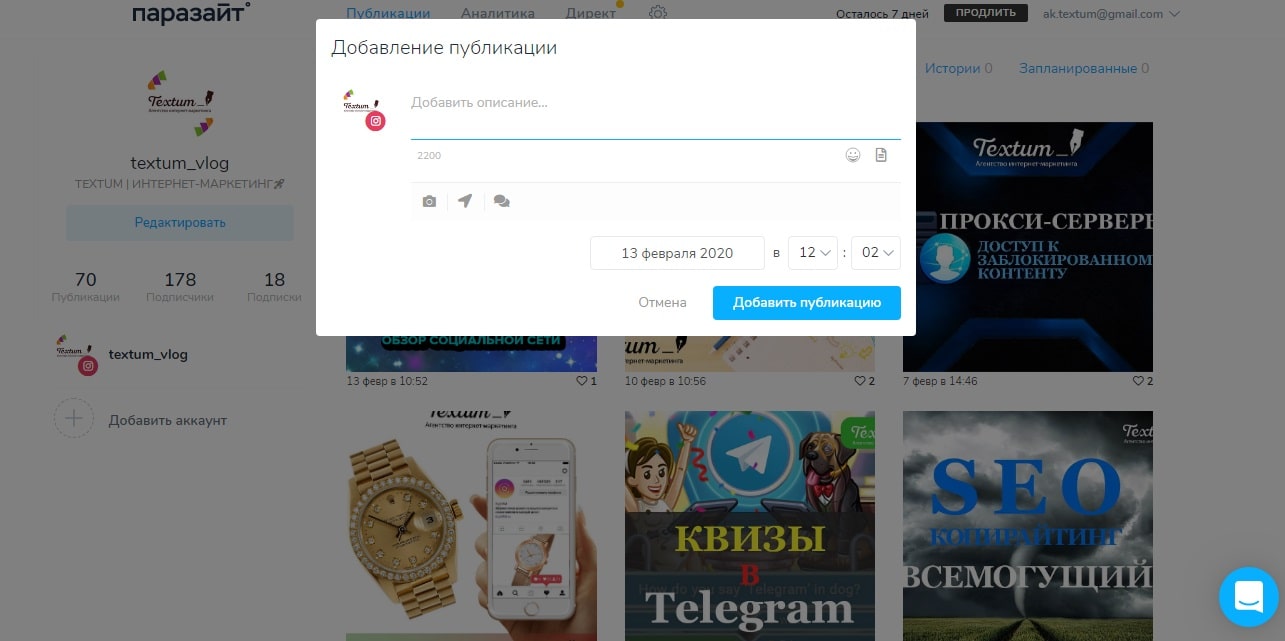
Task: Click the textum_vlog profile name heading
Action: tap(180, 163)
